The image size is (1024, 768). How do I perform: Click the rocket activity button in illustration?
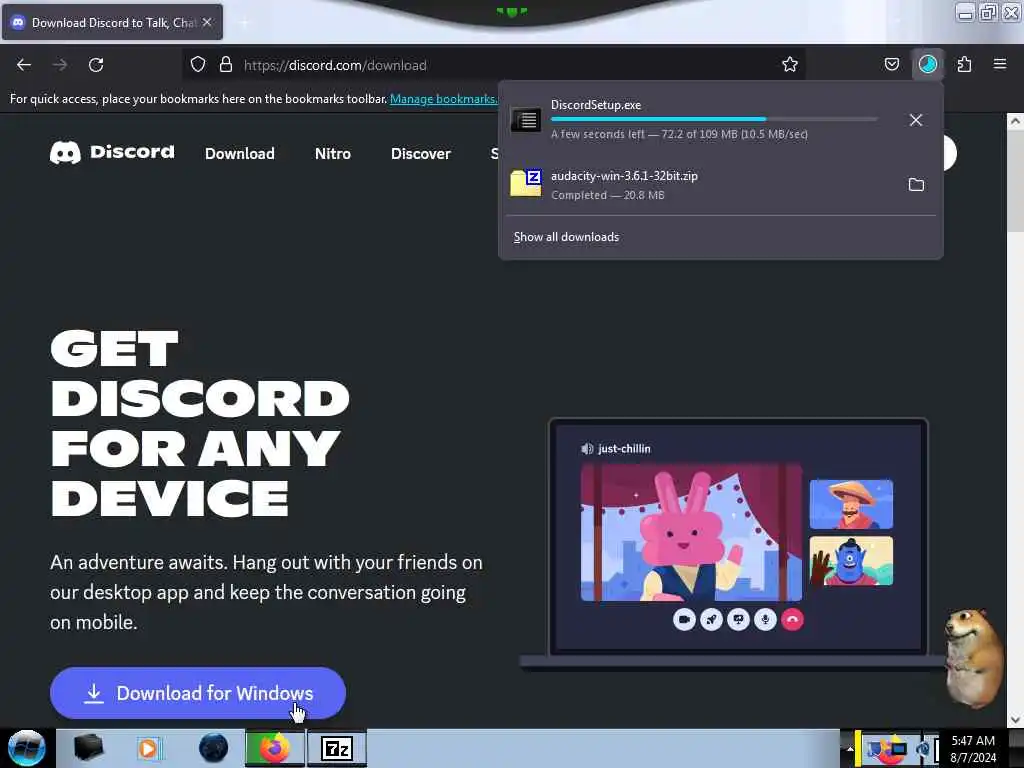pos(711,619)
